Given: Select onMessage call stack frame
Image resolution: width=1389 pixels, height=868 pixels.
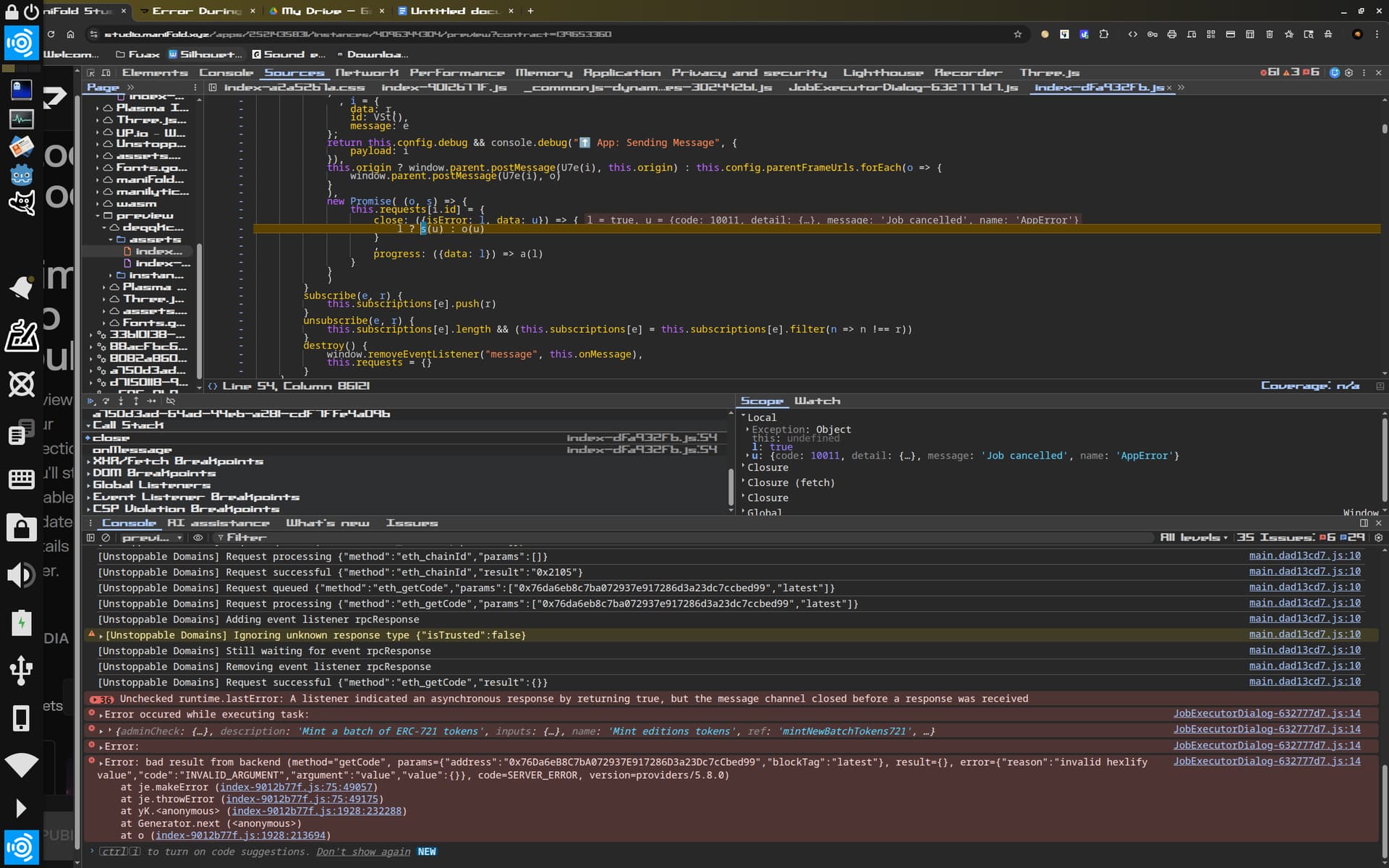Looking at the screenshot, I should coord(132,450).
